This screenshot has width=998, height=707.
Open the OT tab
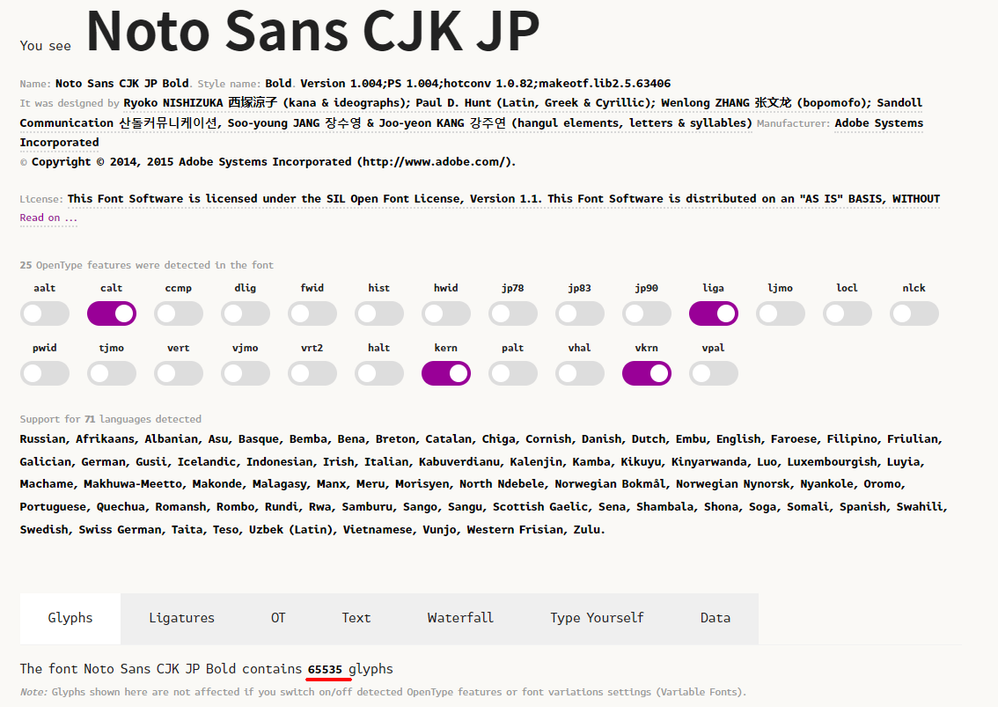[x=278, y=618]
